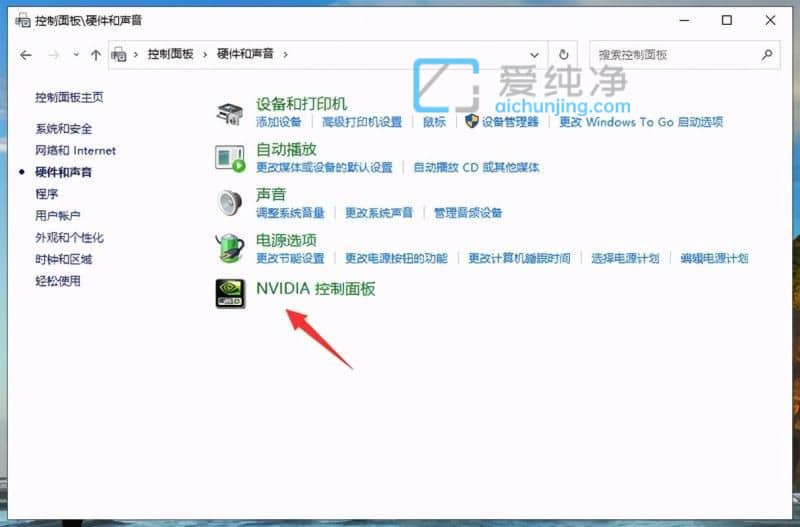Click 高级打印机设置 link
Screen dimensions: 800x527
tap(362, 122)
